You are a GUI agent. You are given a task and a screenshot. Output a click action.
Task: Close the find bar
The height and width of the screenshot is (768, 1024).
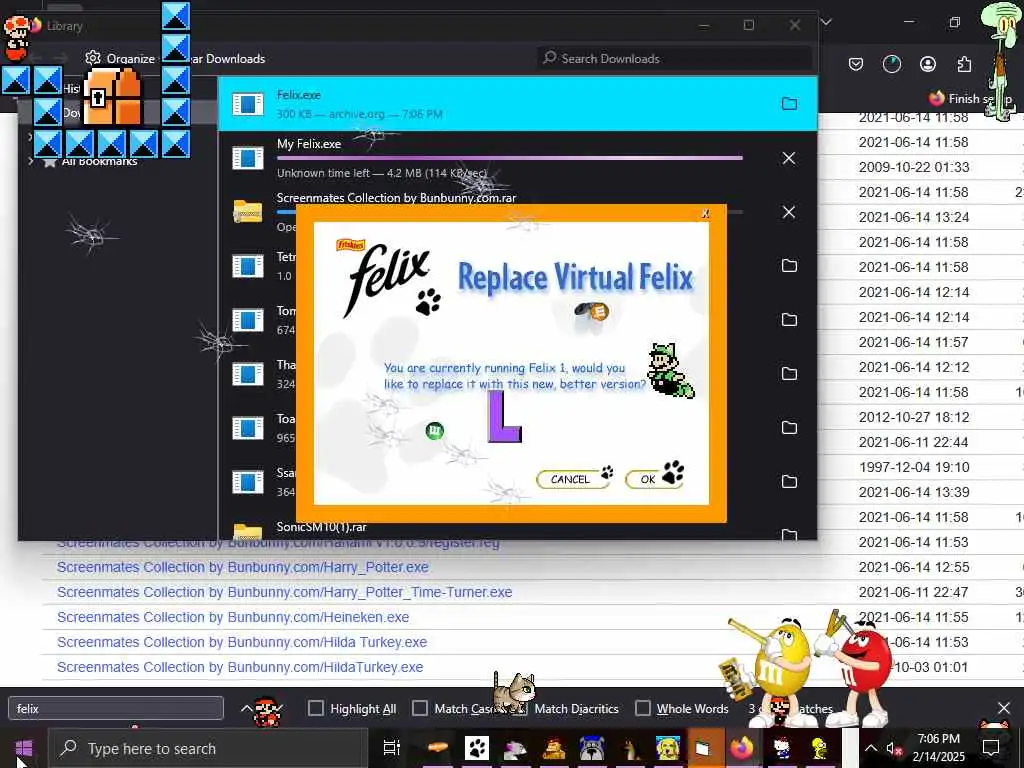[1004, 708]
